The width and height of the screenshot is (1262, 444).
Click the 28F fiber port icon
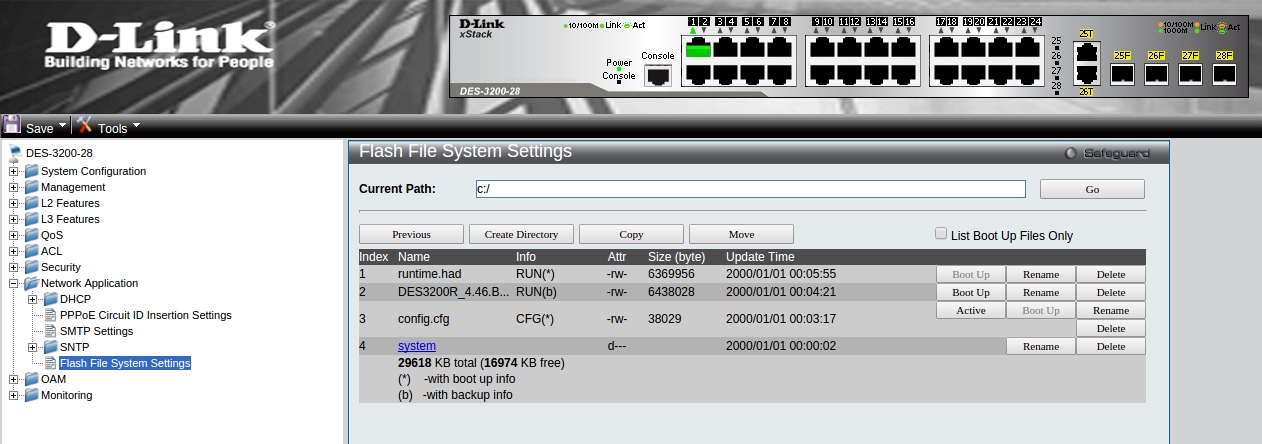pos(1224,73)
